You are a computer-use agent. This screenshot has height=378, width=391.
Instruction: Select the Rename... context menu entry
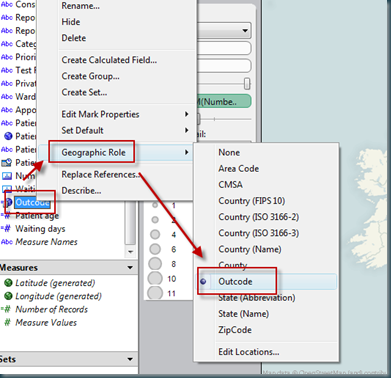(x=80, y=6)
